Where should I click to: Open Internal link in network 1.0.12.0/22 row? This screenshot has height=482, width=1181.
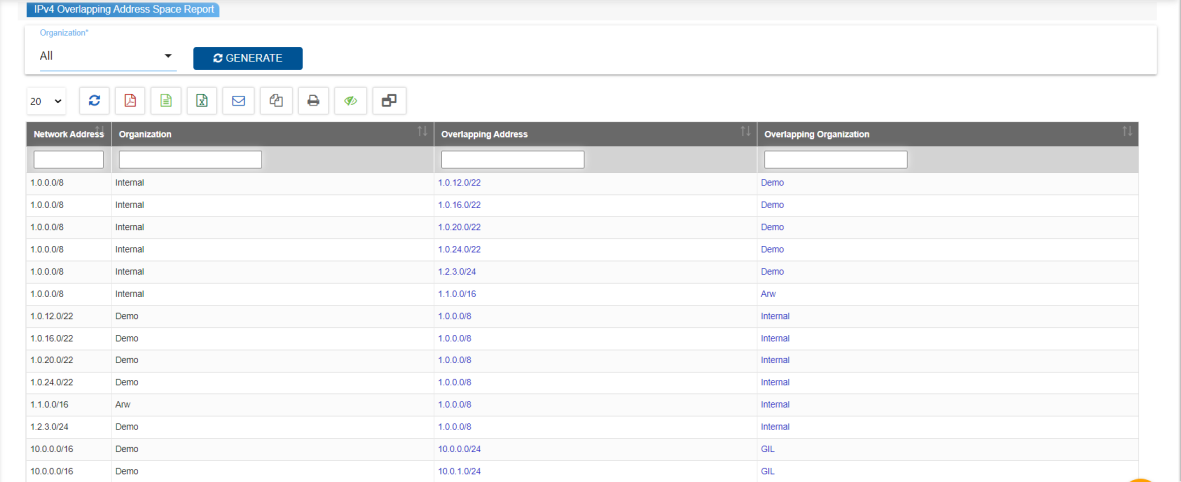pyautogui.click(x=776, y=316)
